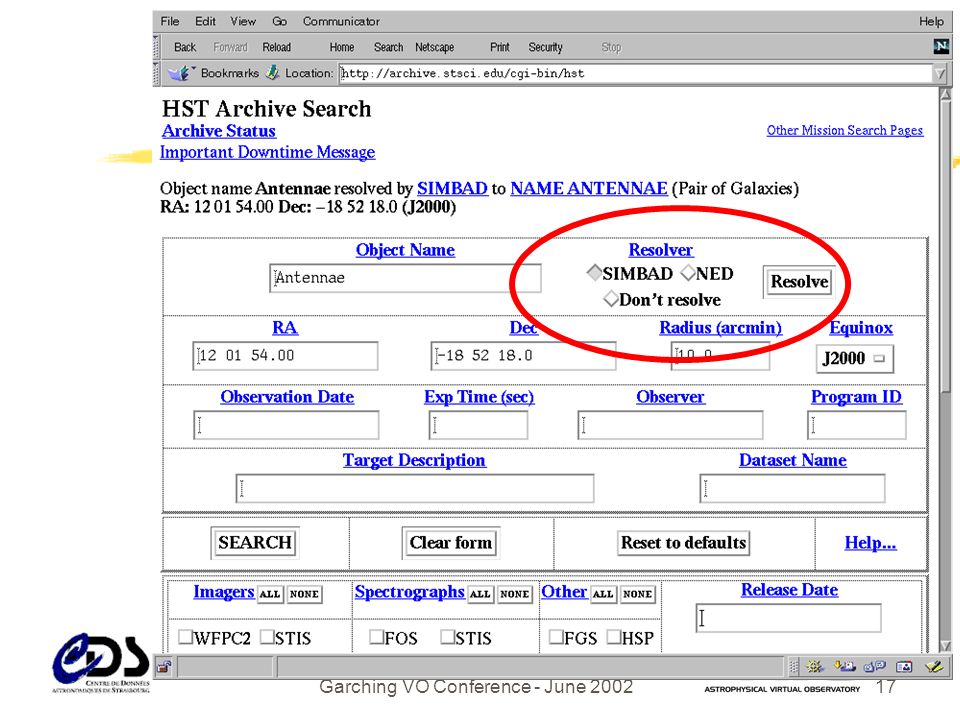Click the Netscape N logo icon

click(x=941, y=46)
